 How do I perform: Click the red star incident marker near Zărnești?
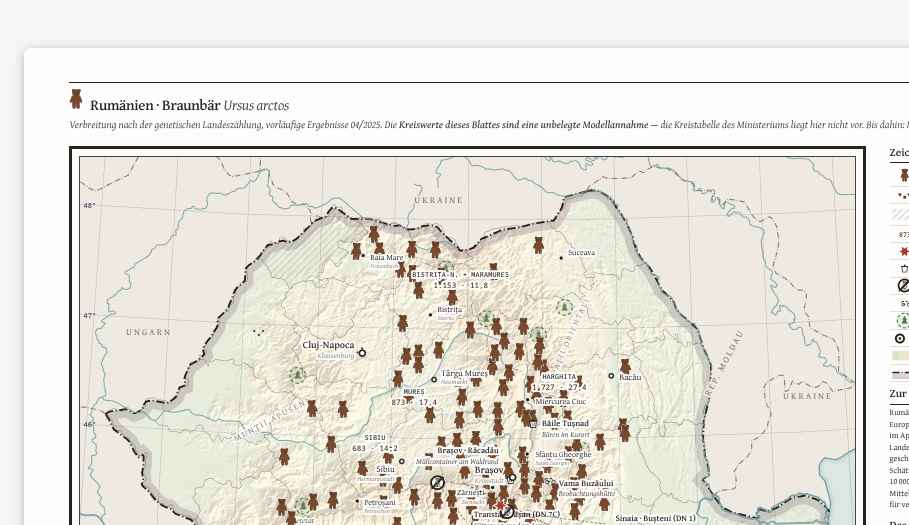(500, 506)
